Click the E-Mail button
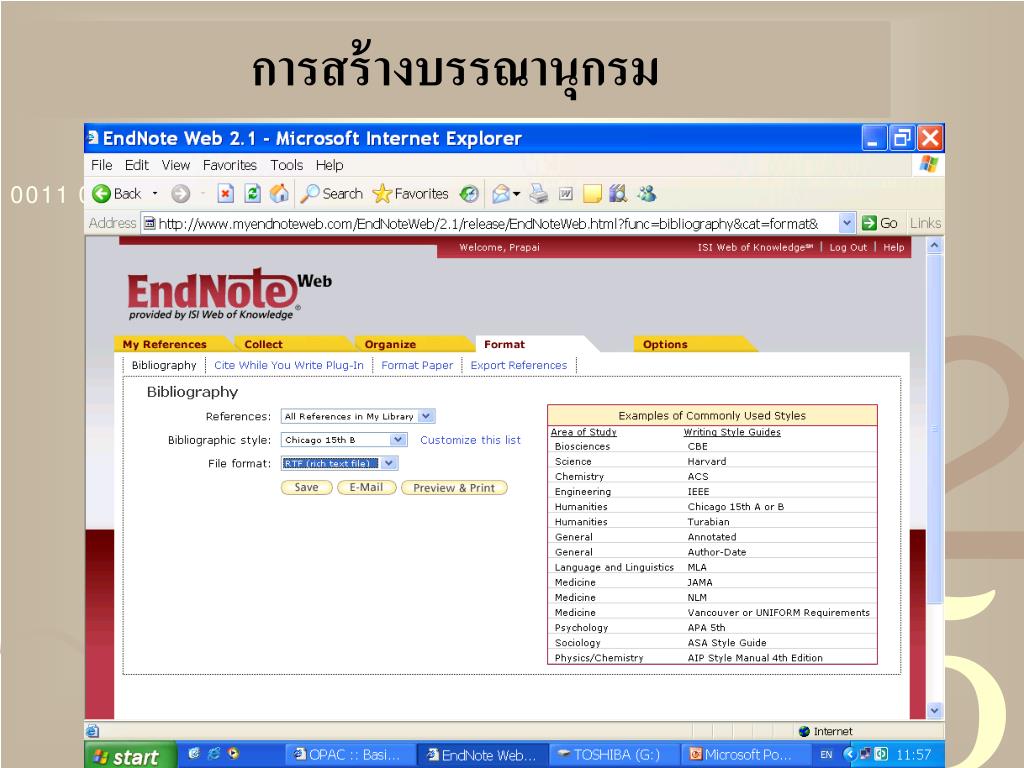Screen dimensions: 1024x768 pos(366,487)
